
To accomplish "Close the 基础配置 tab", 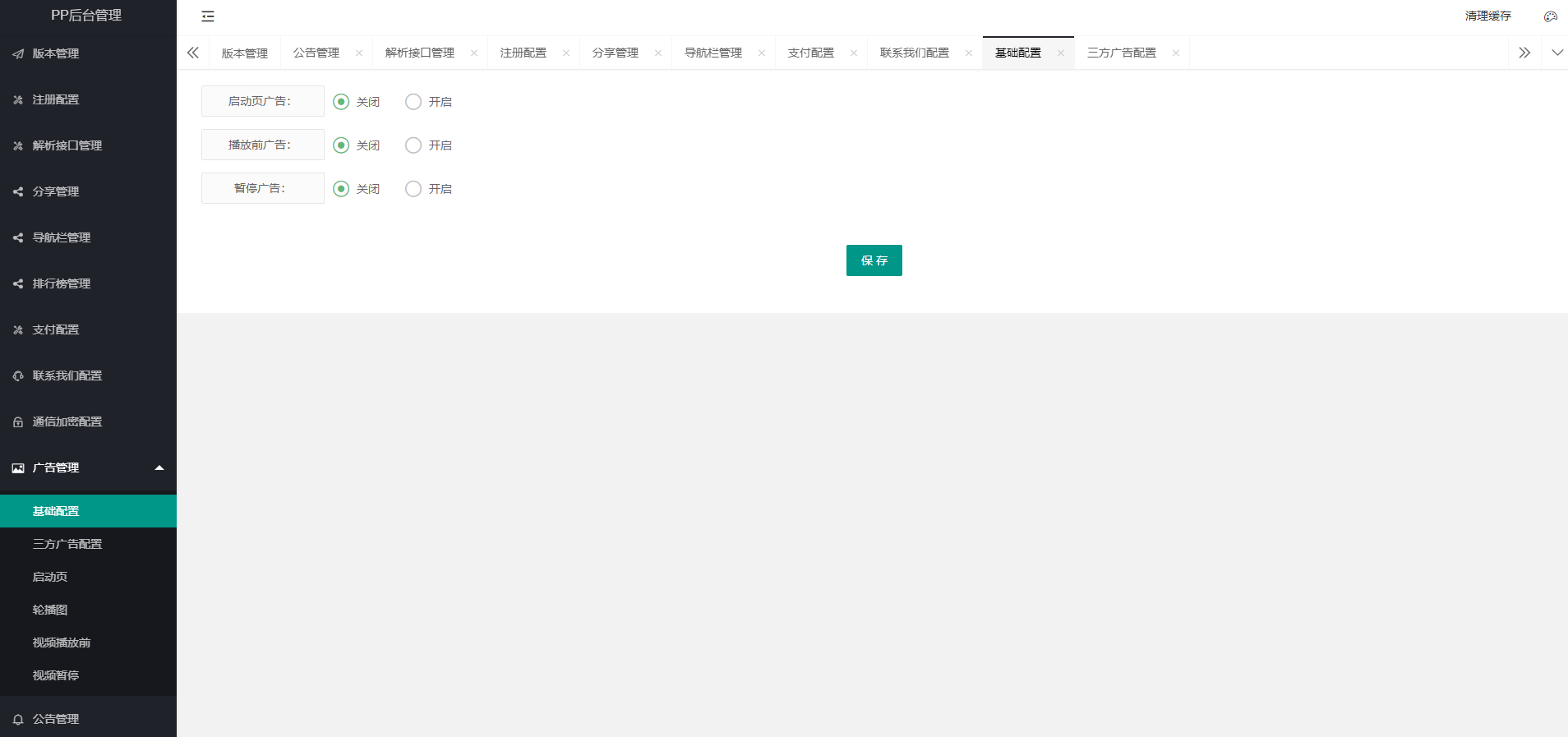I will pos(1061,53).
